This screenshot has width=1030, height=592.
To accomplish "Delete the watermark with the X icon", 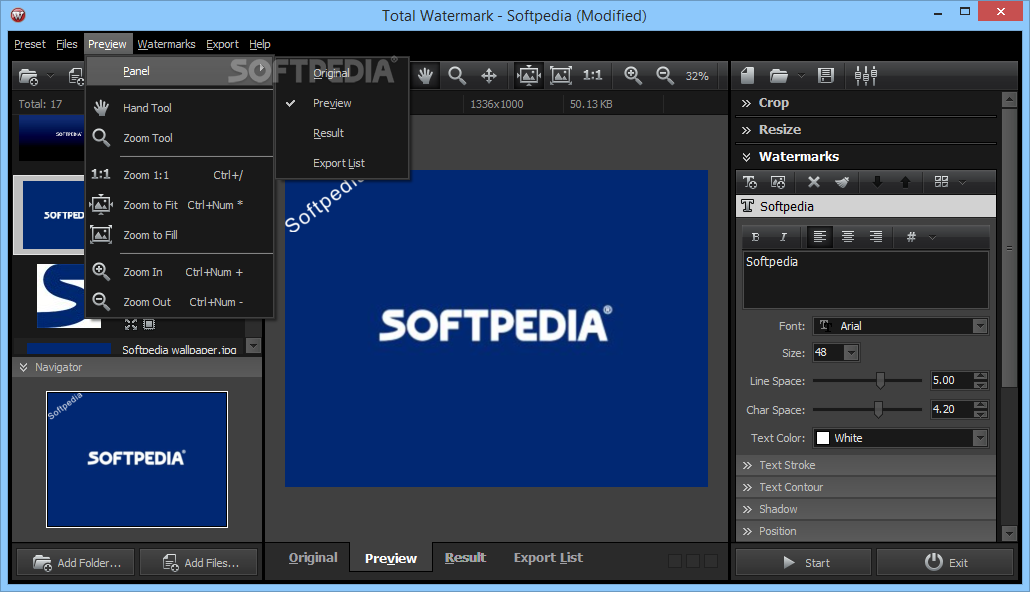I will click(813, 182).
